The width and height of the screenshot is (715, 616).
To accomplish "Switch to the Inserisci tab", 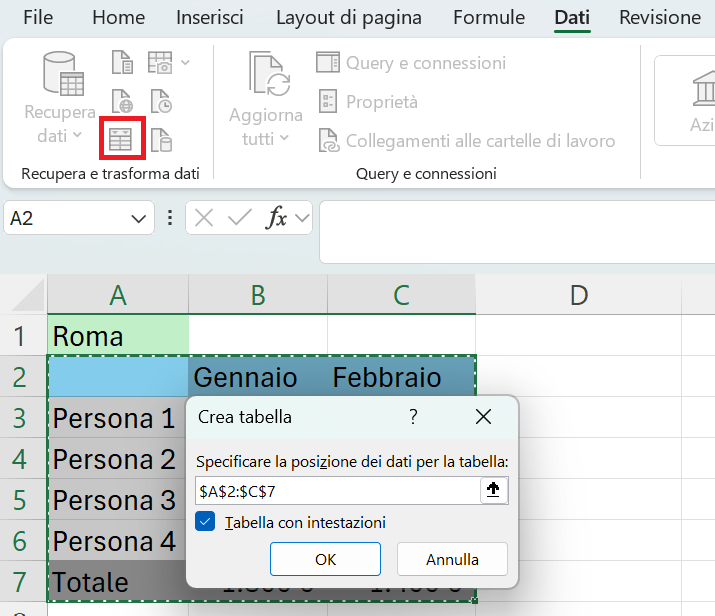I will click(210, 18).
